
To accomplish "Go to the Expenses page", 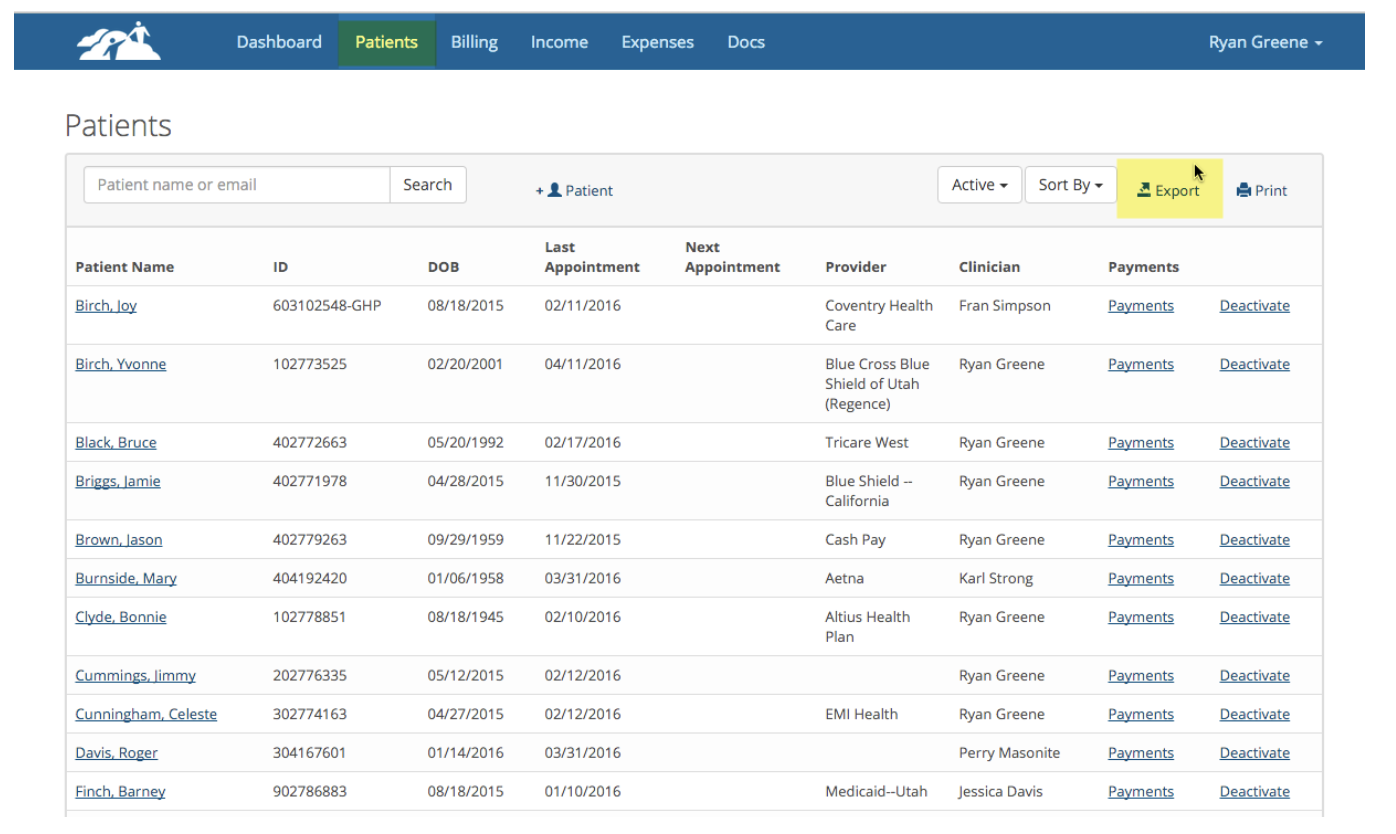I will pyautogui.click(x=657, y=41).
